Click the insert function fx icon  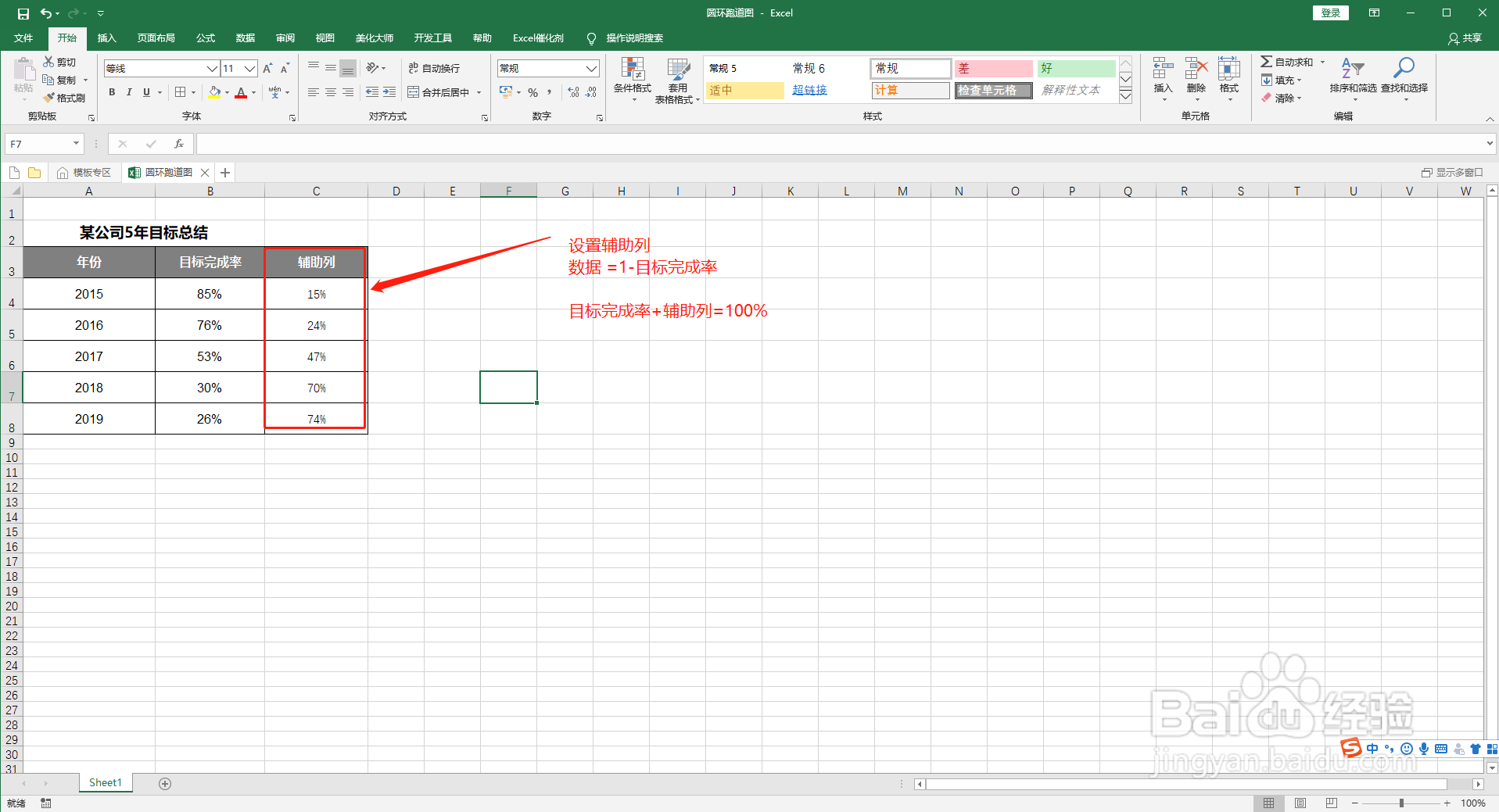point(179,144)
